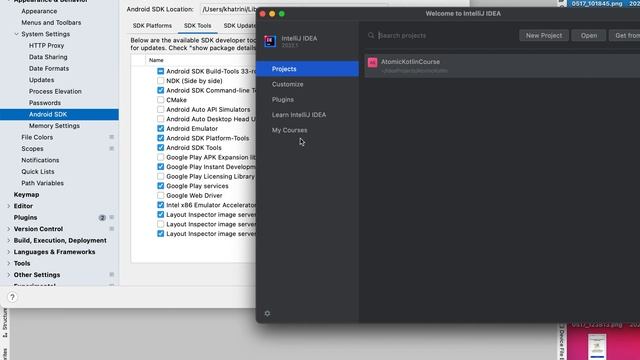The image size is (640, 360).
Task: Enable Android Auto API Simulators
Action: click(160, 109)
